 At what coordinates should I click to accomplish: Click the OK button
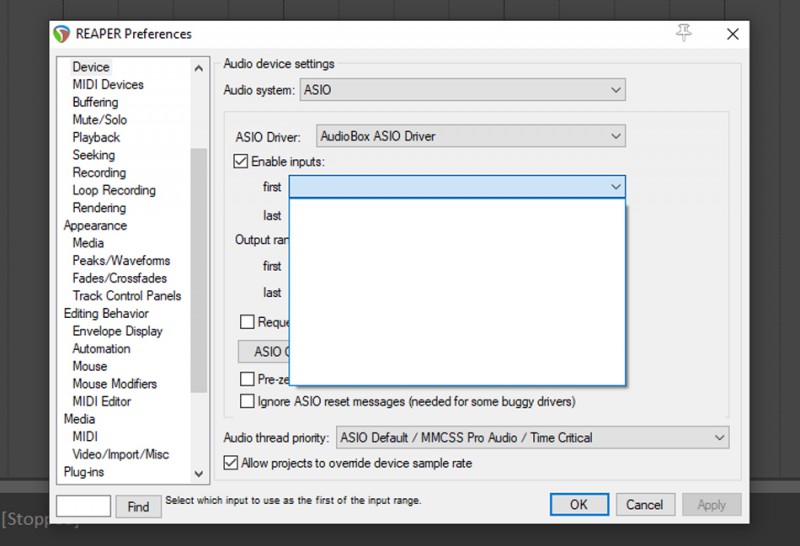pyautogui.click(x=578, y=505)
